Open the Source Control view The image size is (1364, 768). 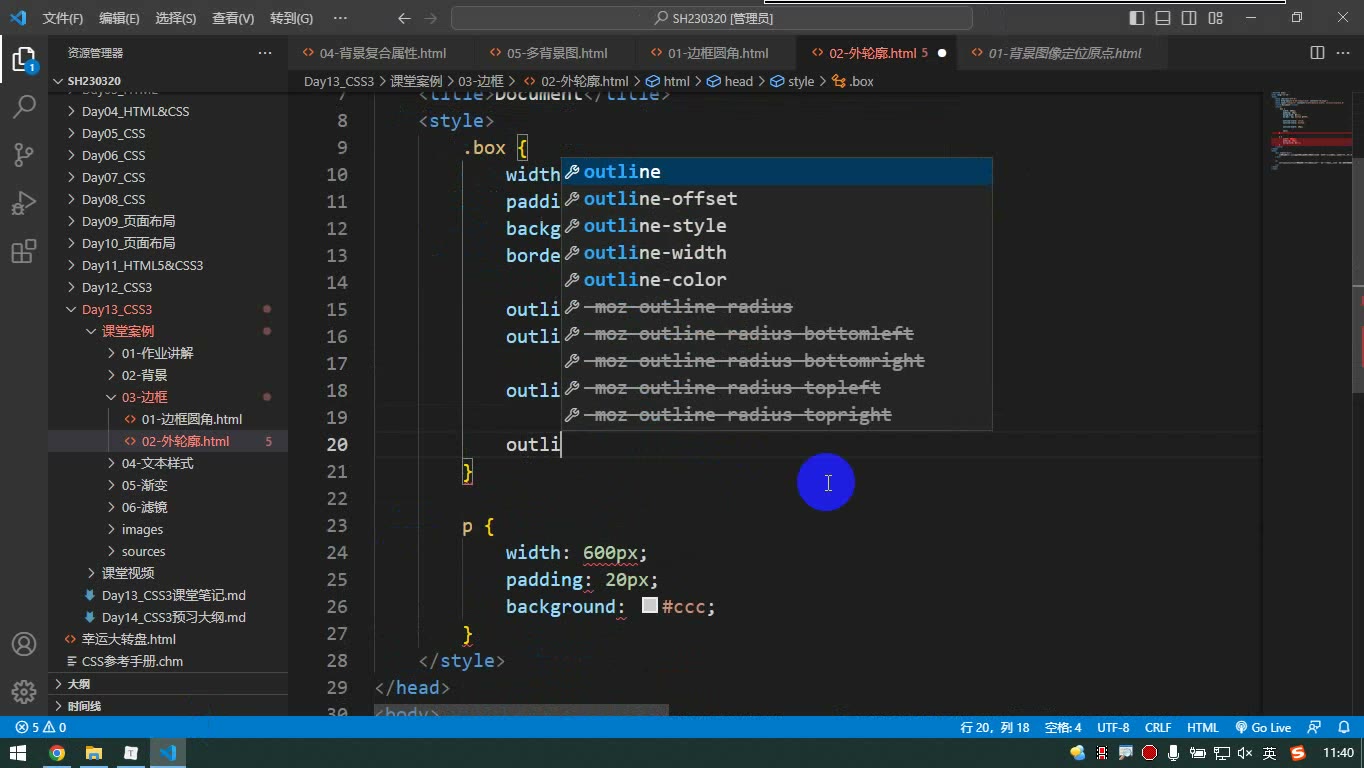tap(24, 154)
